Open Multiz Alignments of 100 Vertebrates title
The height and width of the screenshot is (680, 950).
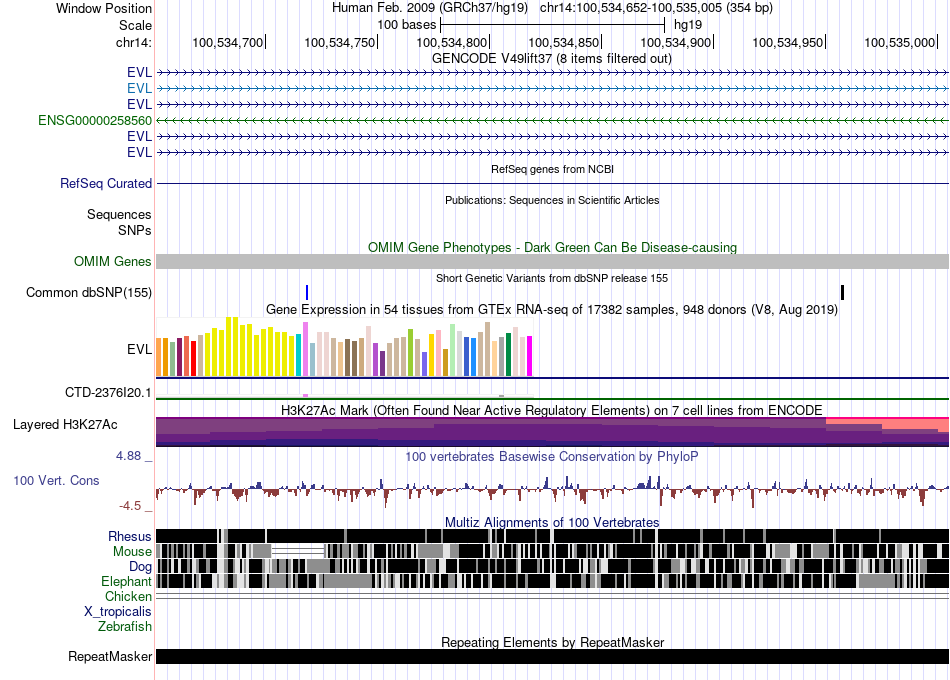551,522
